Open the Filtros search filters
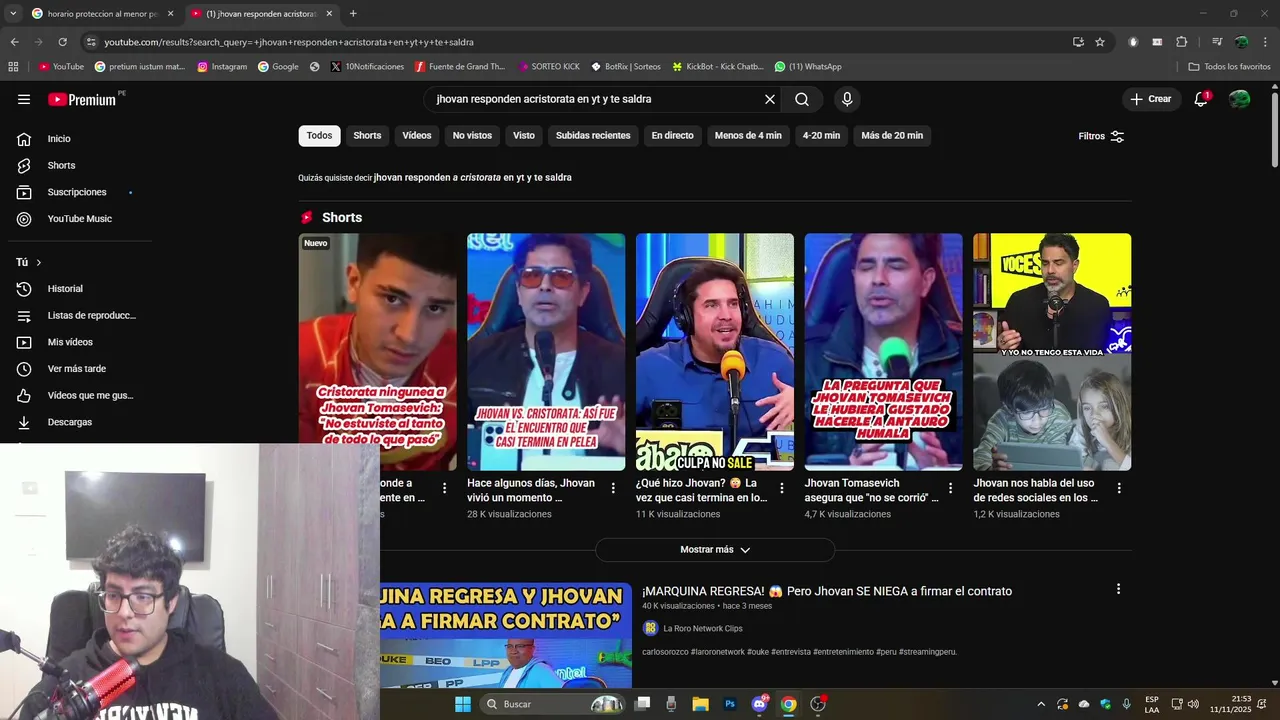This screenshot has width=1280, height=720. pyautogui.click(x=1101, y=136)
